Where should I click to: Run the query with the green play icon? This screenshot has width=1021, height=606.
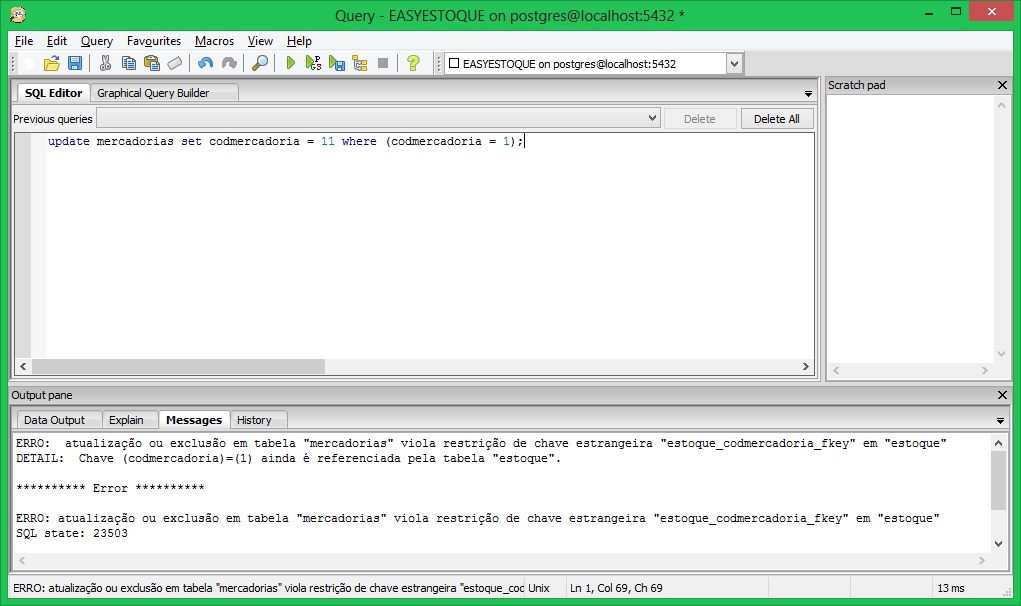[x=290, y=63]
